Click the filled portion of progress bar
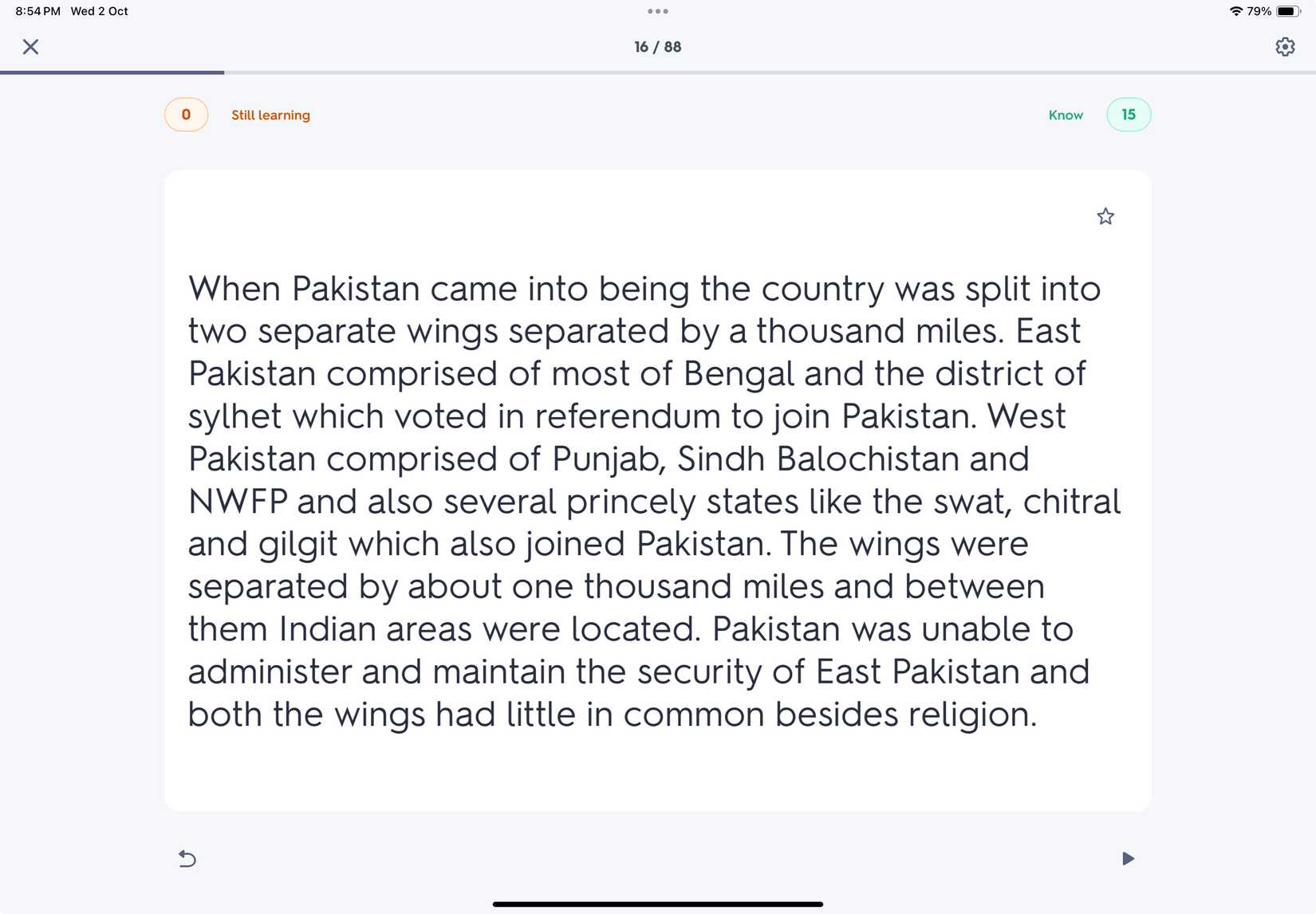This screenshot has height=914, width=1316. (112, 73)
